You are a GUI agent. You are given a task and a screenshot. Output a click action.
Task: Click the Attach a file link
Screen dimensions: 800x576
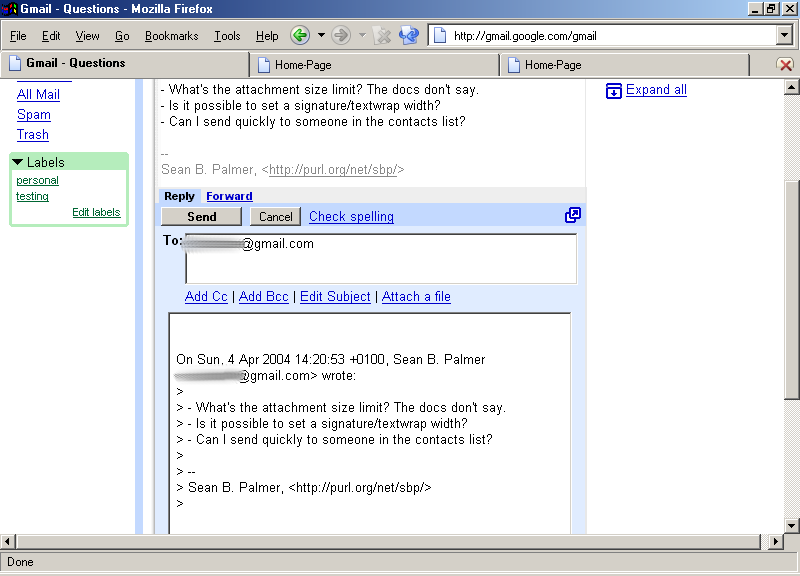tap(416, 297)
